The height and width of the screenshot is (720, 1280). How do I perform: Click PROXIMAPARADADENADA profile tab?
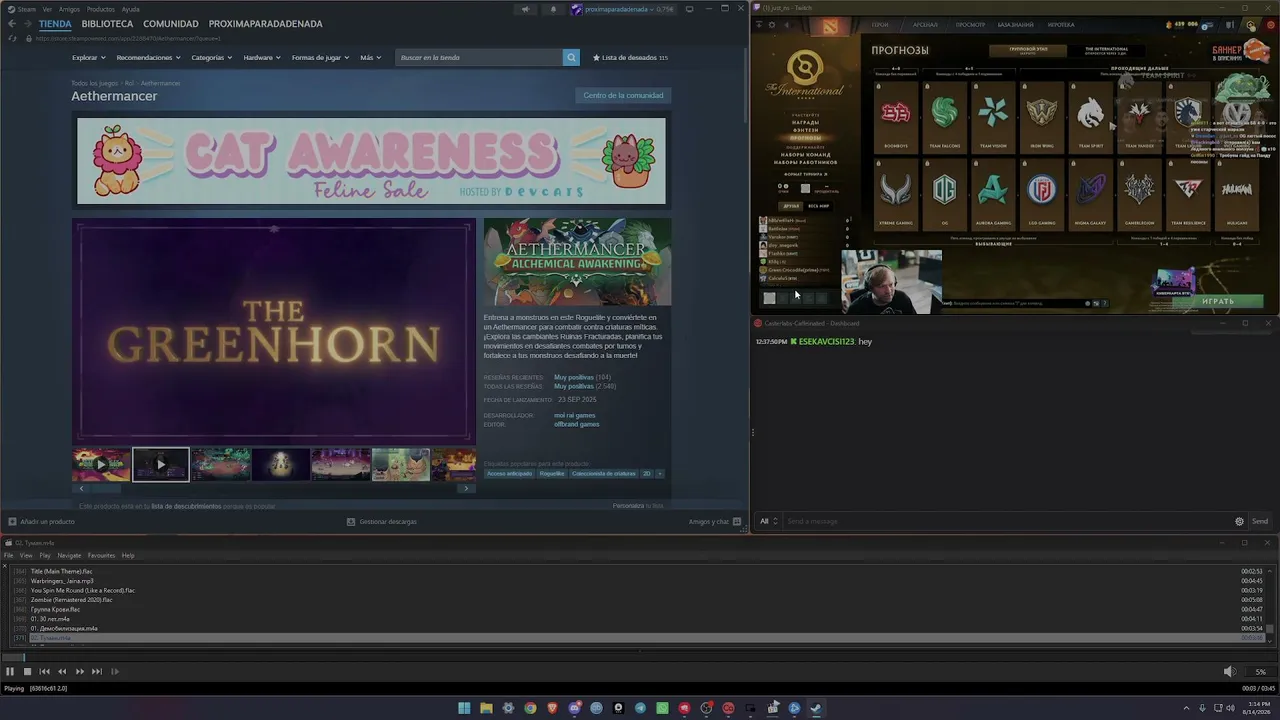tap(265, 23)
